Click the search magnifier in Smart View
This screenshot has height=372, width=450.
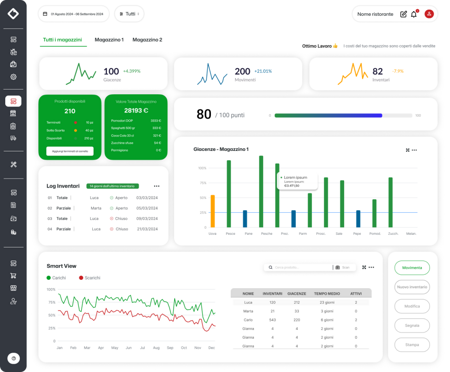click(x=270, y=267)
